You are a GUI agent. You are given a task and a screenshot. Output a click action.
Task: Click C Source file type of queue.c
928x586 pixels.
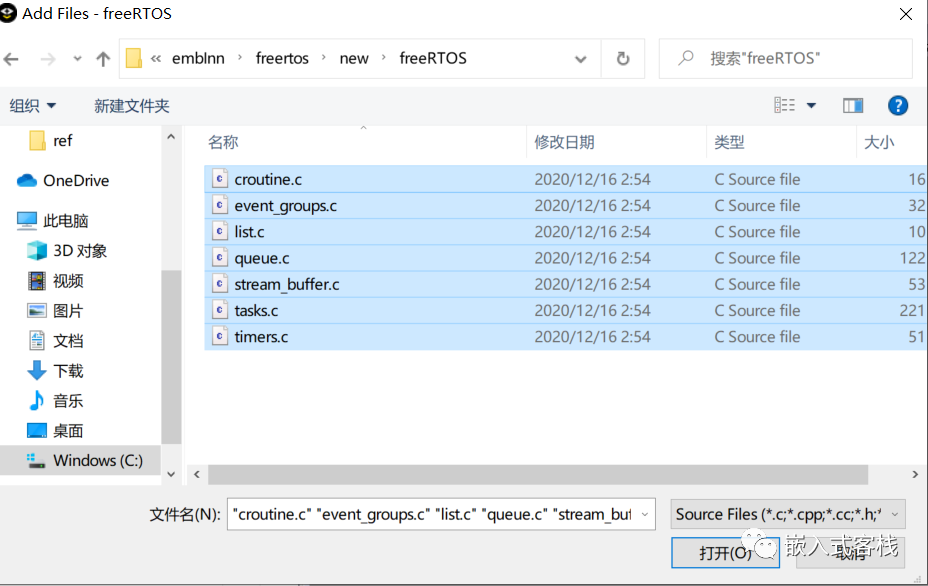757,258
